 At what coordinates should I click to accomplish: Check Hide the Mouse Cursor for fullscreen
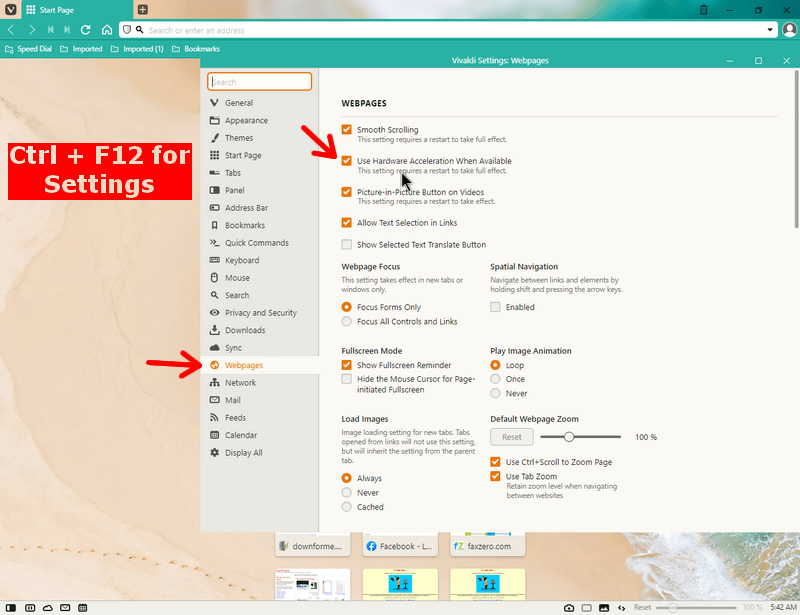click(x=346, y=379)
